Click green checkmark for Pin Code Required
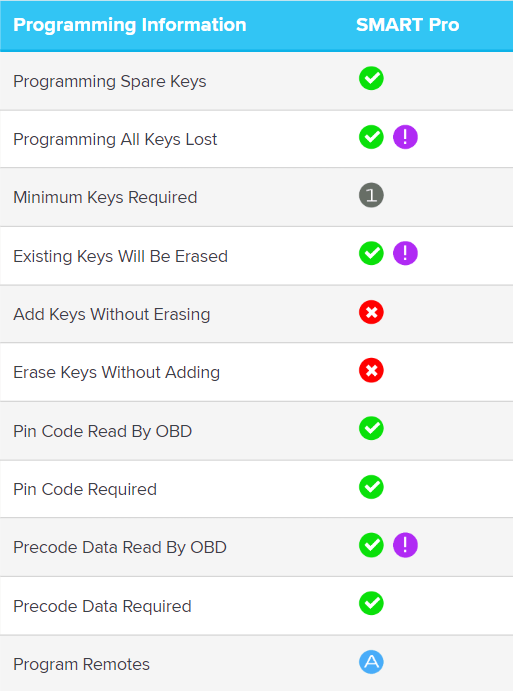 coord(371,487)
